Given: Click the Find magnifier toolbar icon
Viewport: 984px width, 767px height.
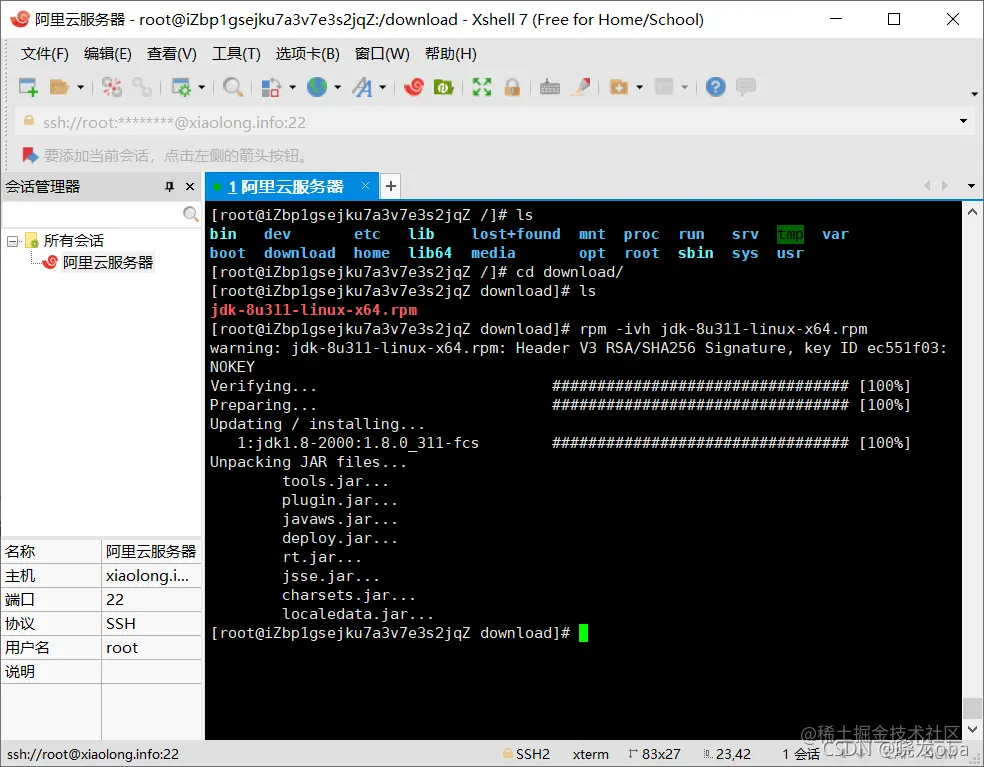Looking at the screenshot, I should tap(232, 87).
